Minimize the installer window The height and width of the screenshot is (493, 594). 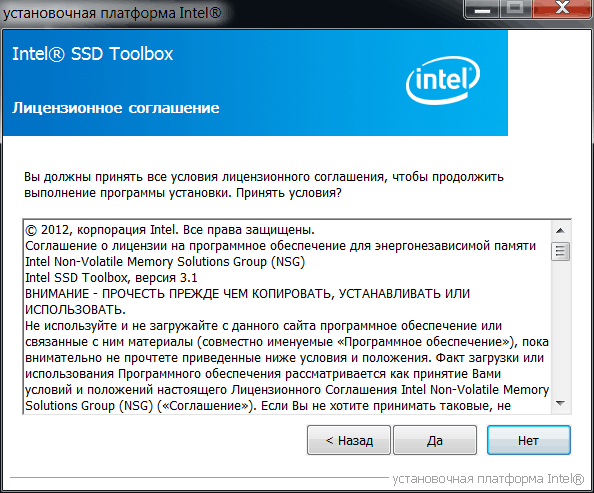pyautogui.click(x=482, y=9)
